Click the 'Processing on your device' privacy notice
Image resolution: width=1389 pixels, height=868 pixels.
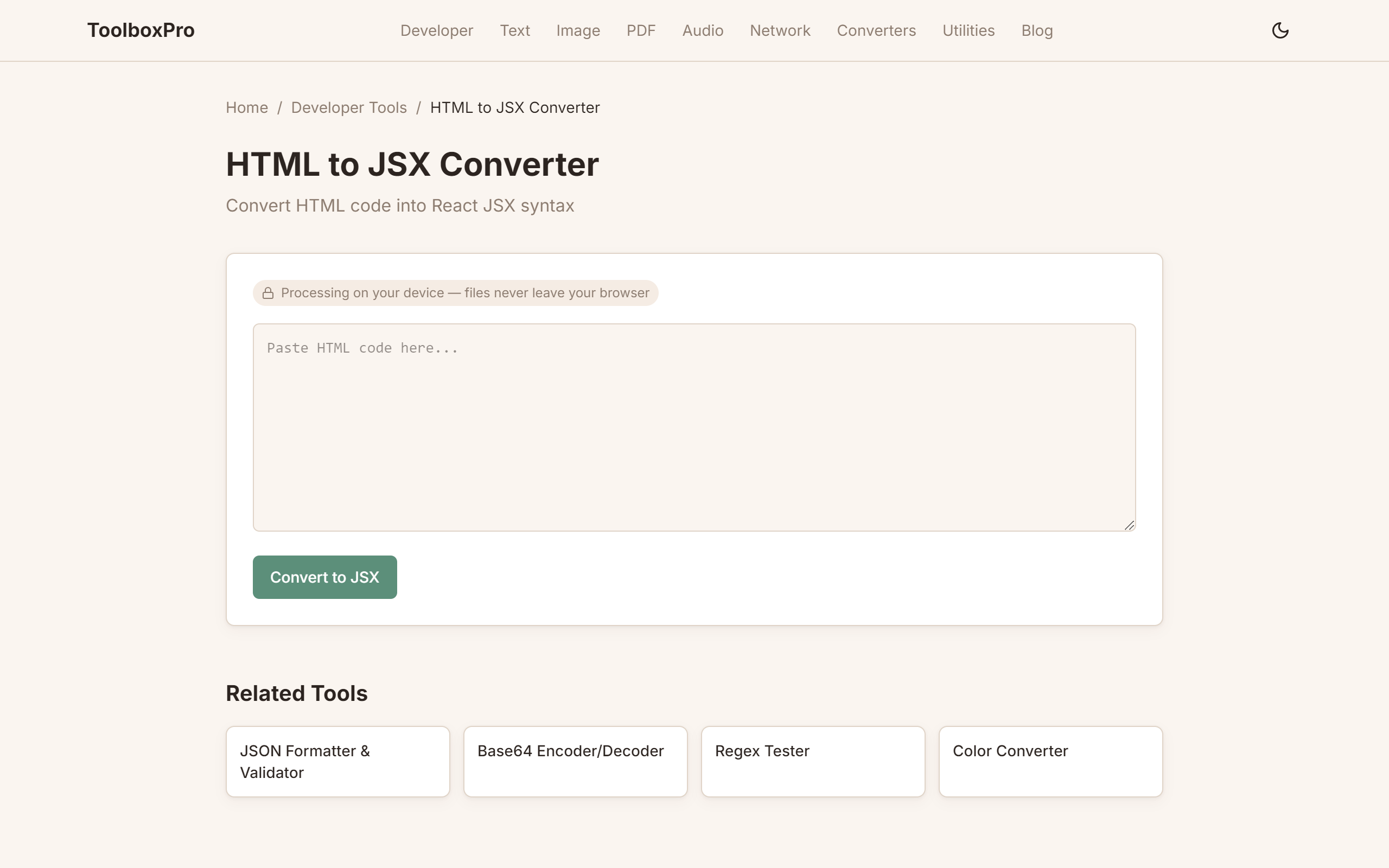pos(456,293)
